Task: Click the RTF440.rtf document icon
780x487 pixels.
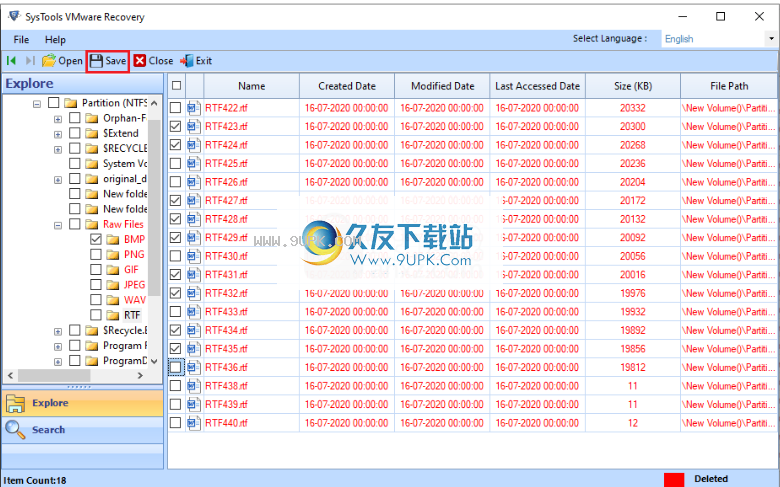Action: pos(194,423)
